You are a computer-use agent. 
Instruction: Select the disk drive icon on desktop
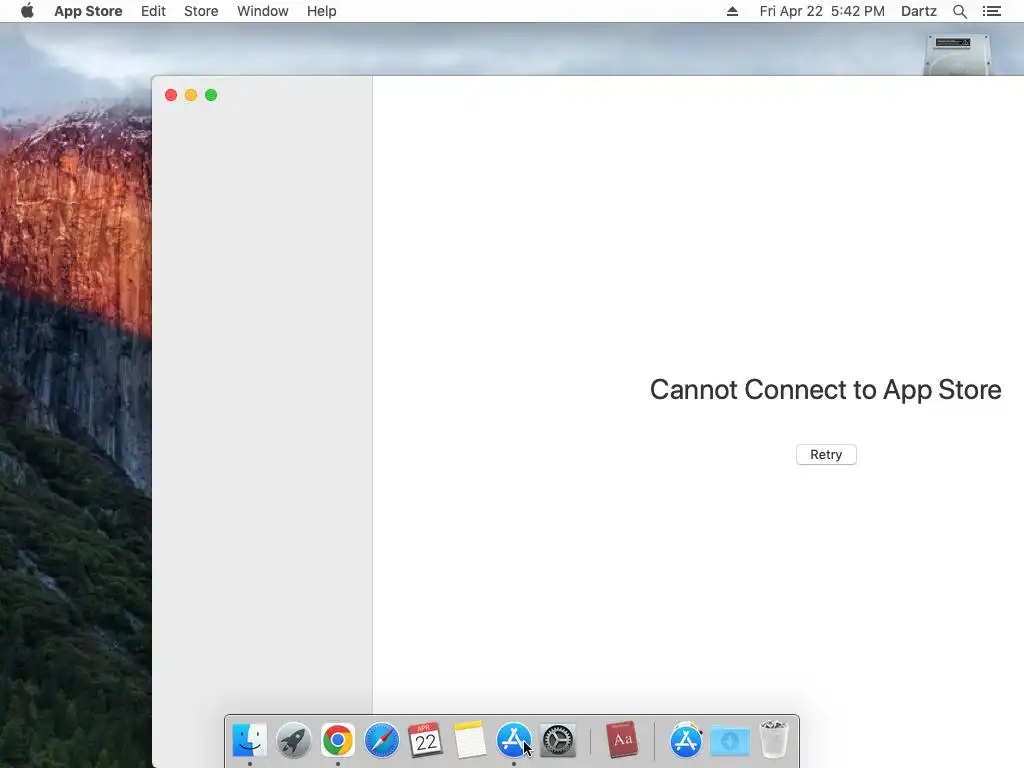957,54
